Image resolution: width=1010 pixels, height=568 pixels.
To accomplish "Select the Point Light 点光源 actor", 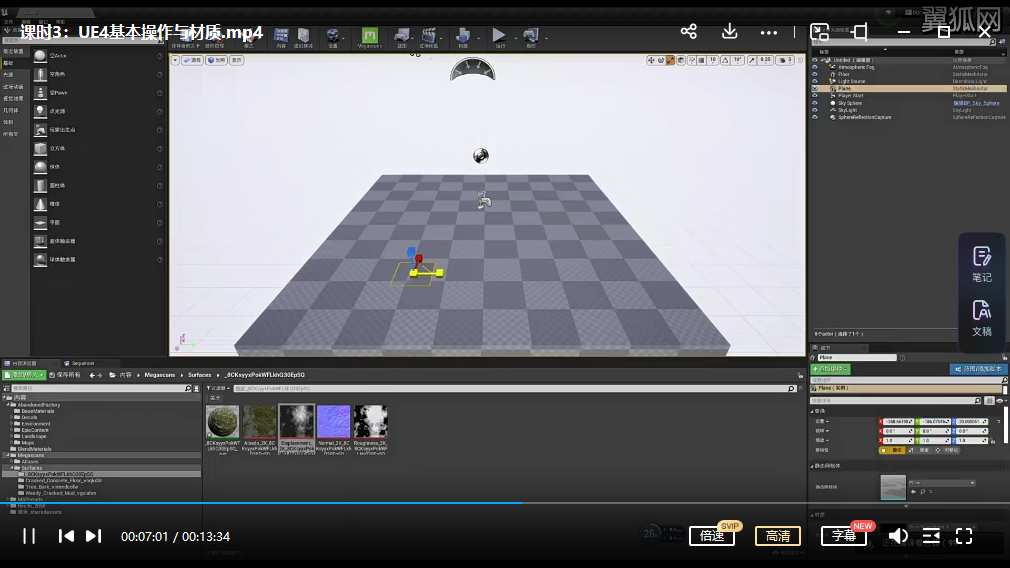I will pyautogui.click(x=98, y=111).
